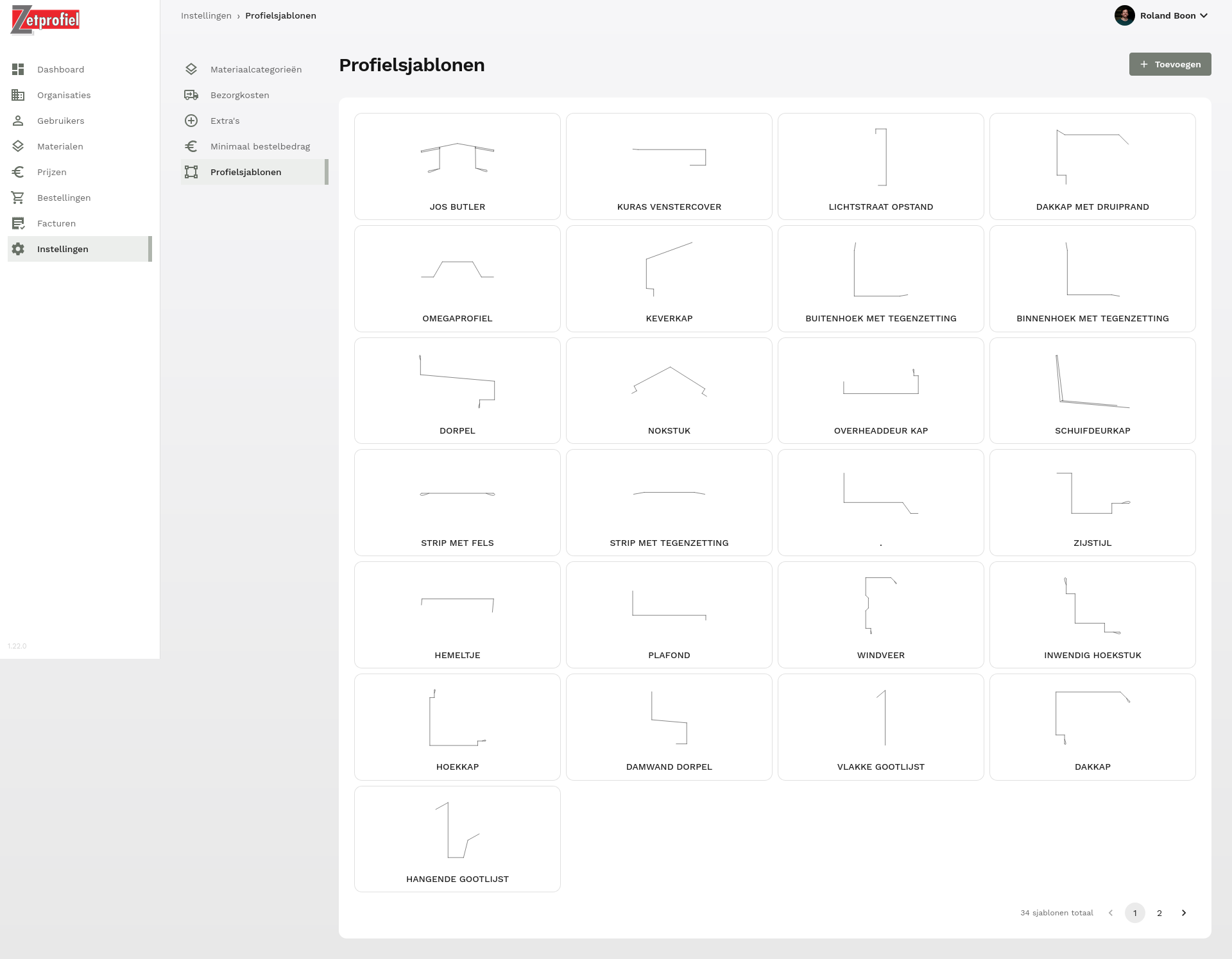Screen dimensions: 1232x959
Task: Click the Toevoegen button
Action: (1170, 64)
